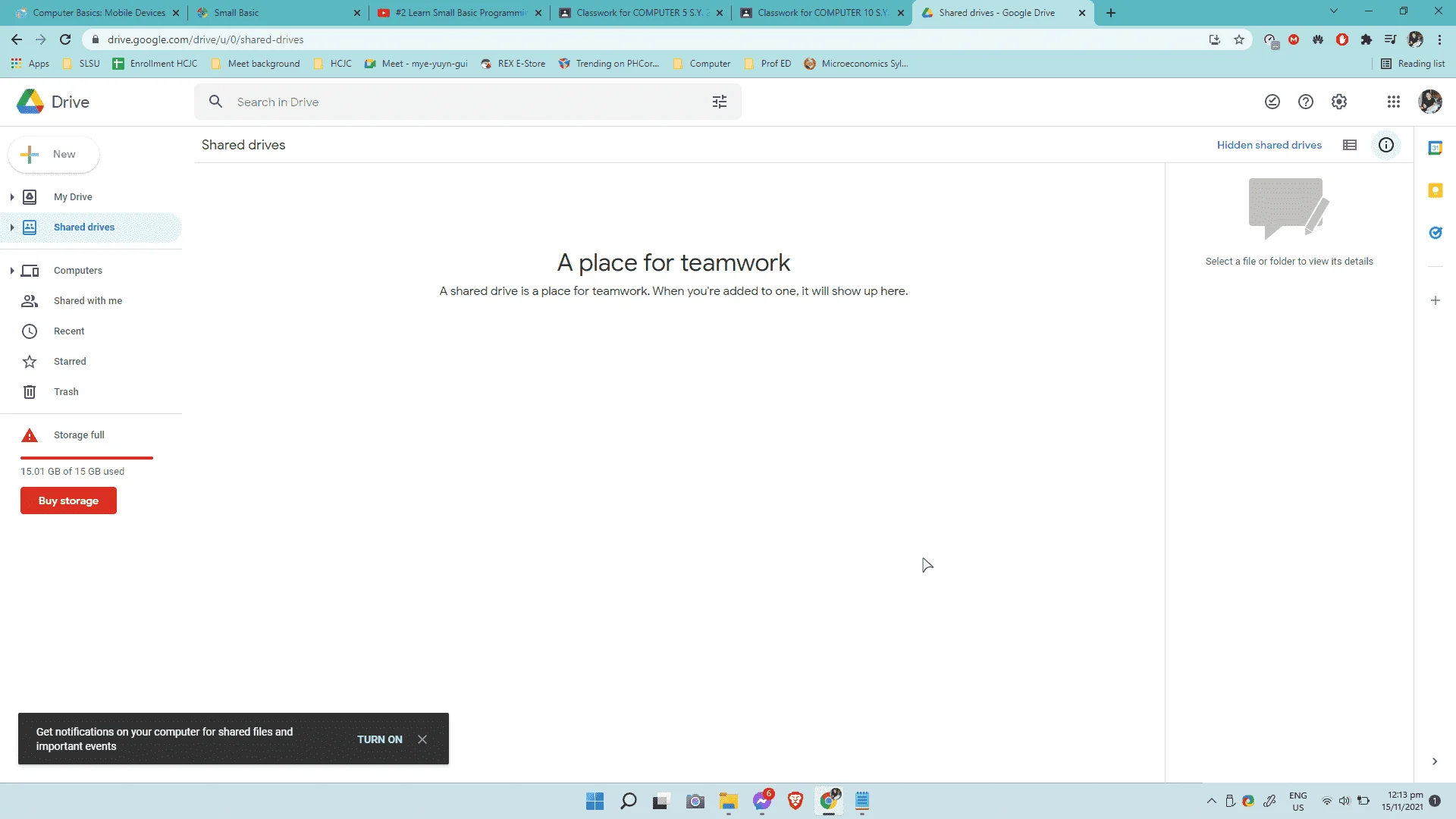1456x819 pixels.
Task: Open the Chrome three-dot menu
Action: pos(1439,39)
